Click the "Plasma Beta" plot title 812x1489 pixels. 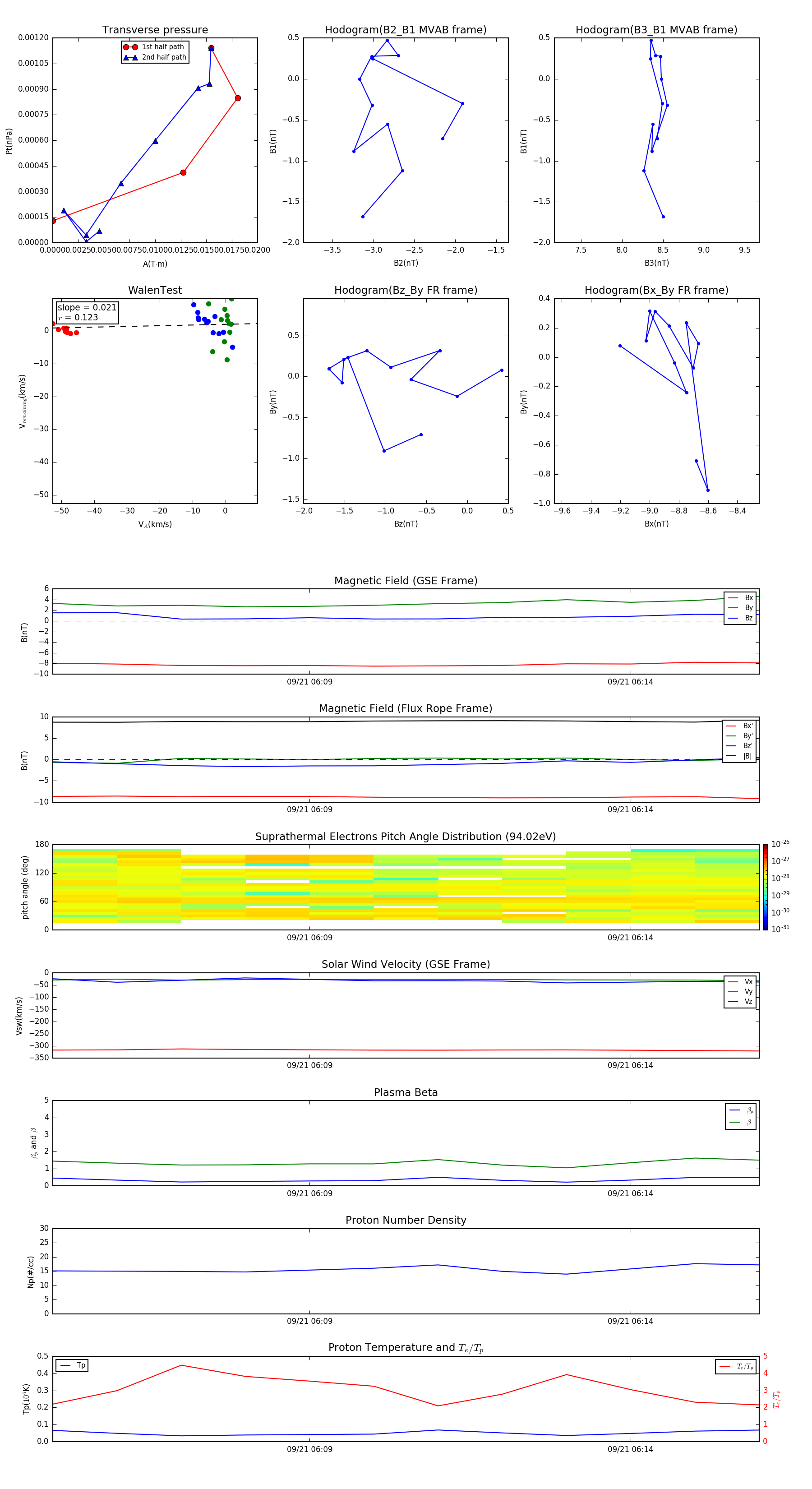[x=406, y=1092]
